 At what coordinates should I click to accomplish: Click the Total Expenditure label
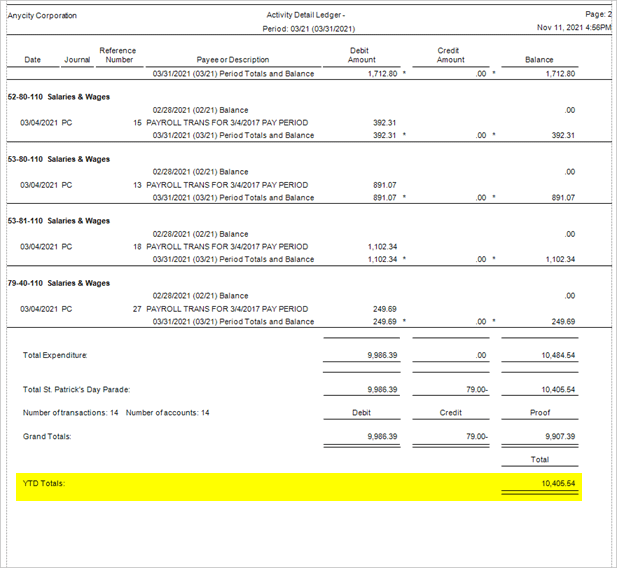coord(55,355)
